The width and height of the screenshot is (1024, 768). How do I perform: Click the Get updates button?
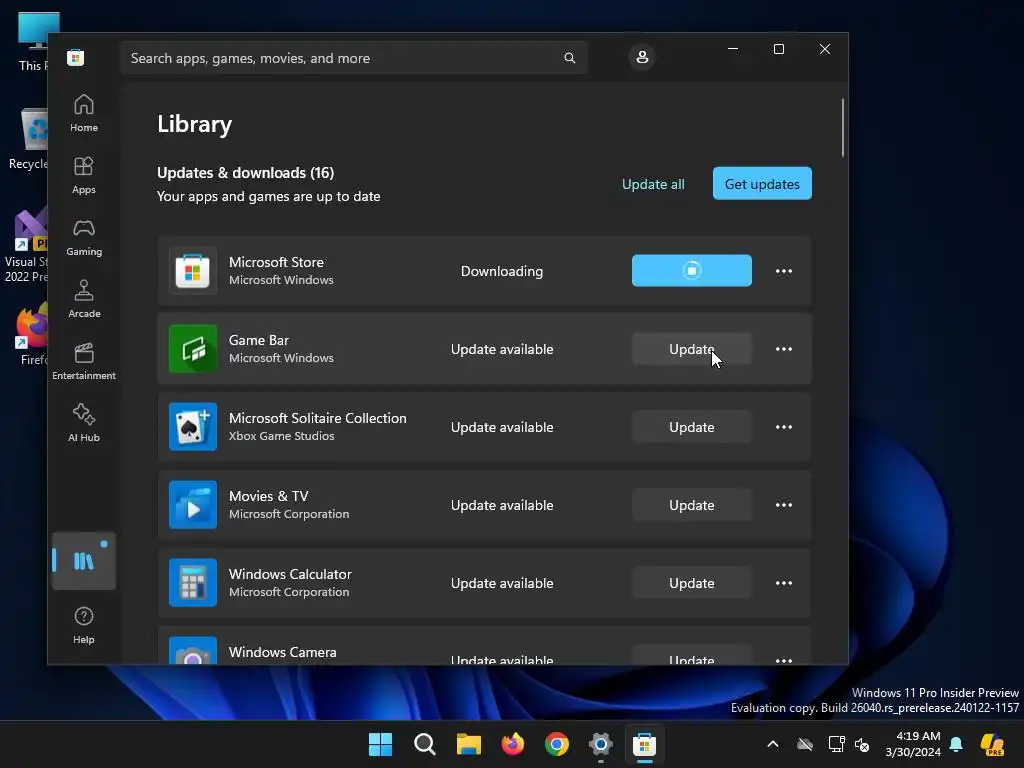point(762,184)
